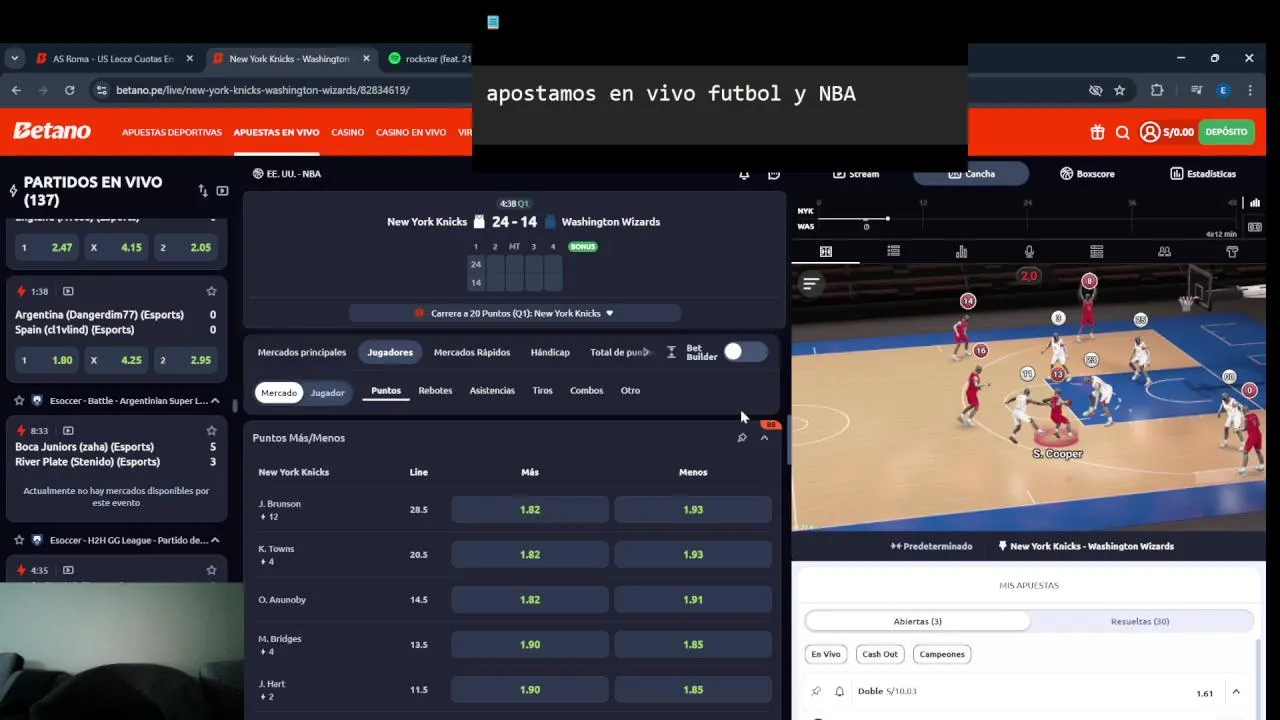Pin the Doble bet in Mis Apuestas
Image resolution: width=1280 pixels, height=720 pixels.
pyautogui.click(x=816, y=691)
